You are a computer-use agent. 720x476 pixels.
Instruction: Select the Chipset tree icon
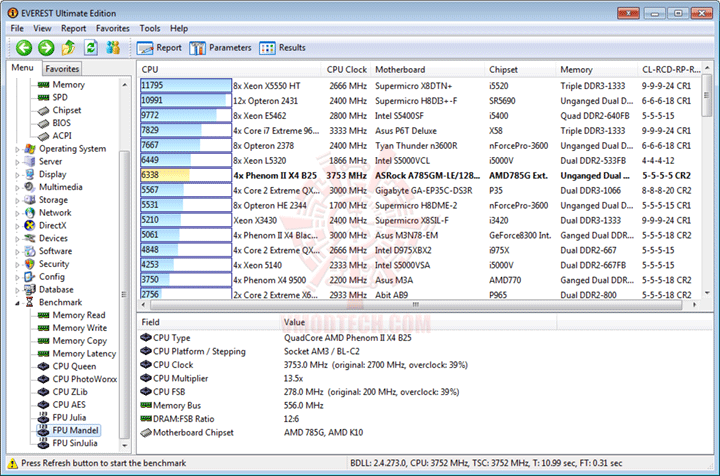(44, 111)
